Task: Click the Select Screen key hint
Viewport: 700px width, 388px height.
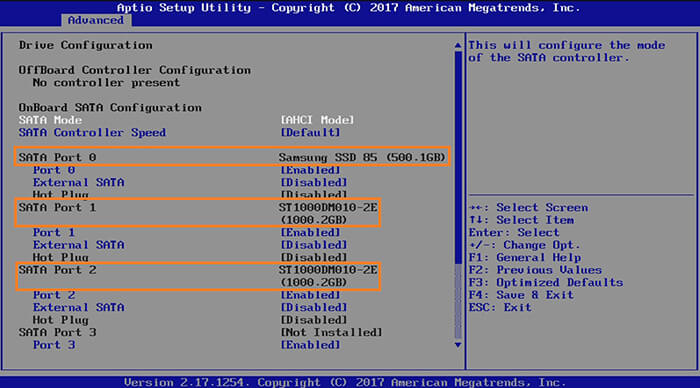Action: coord(529,208)
